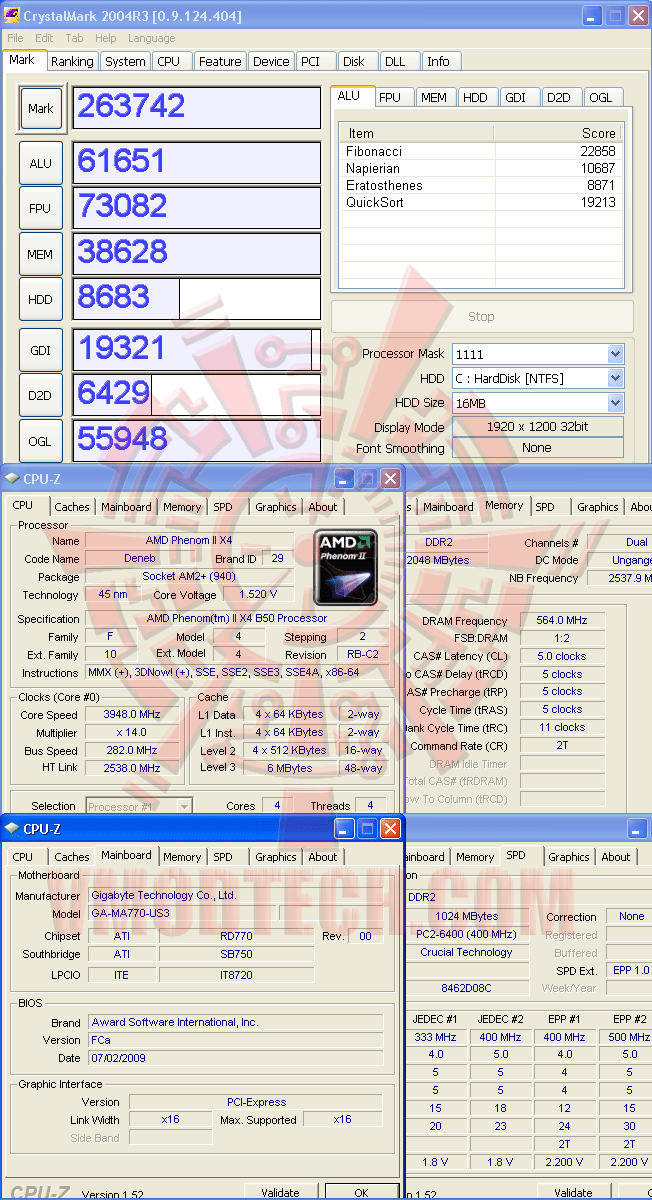
Task: Click the Stop button in CrystalMark
Action: coord(481,317)
